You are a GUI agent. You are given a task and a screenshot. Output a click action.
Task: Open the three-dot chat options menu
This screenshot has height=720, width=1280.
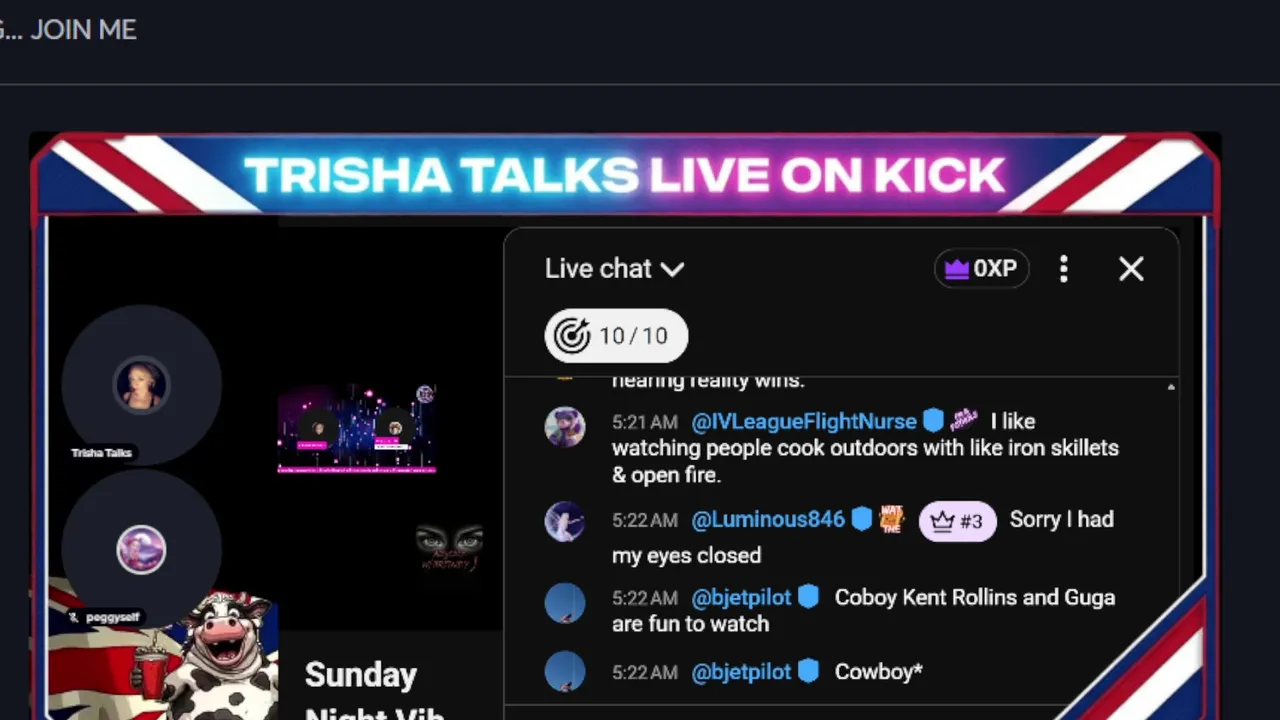coord(1064,269)
